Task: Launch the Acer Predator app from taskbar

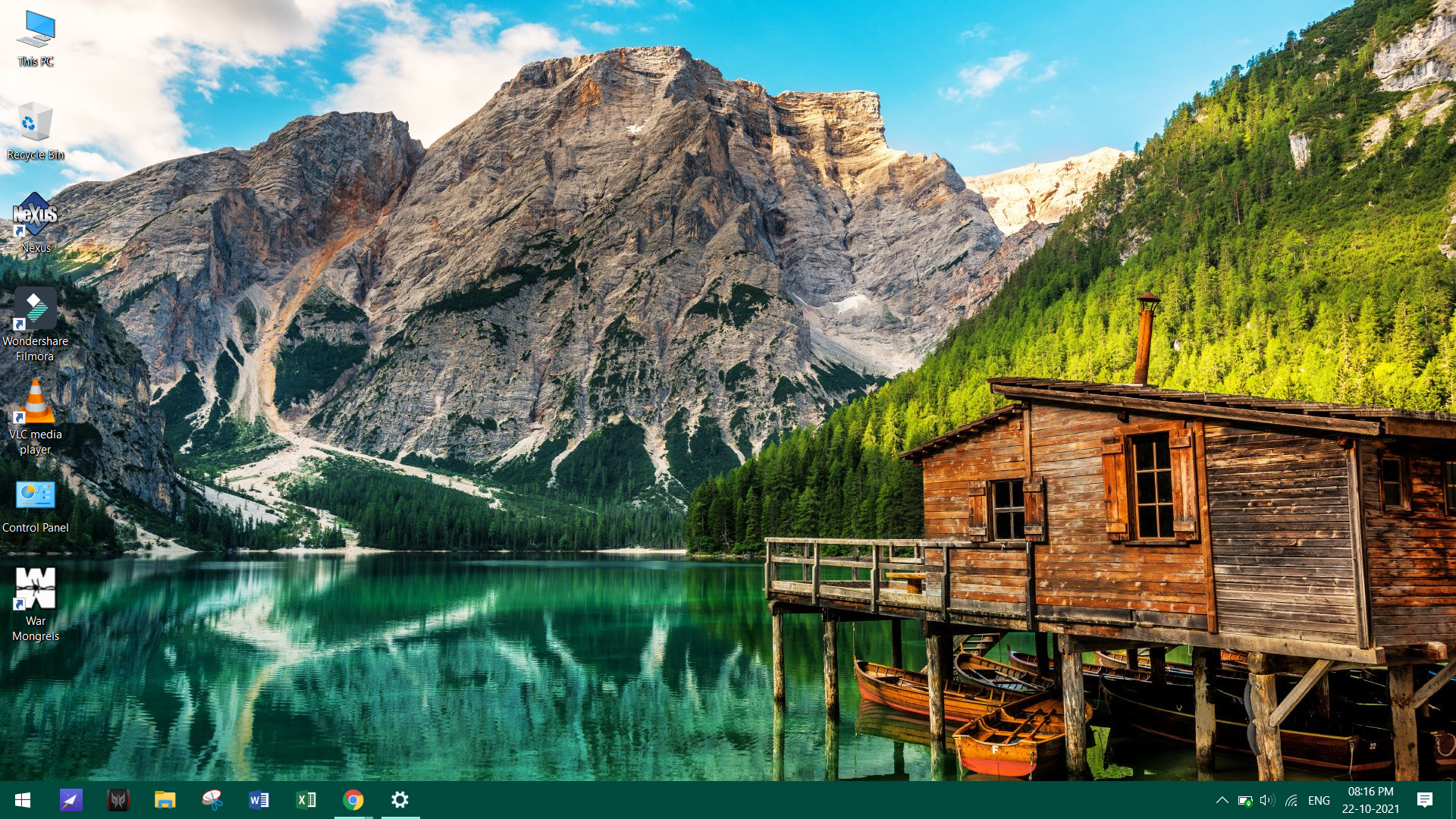Action: 118,800
